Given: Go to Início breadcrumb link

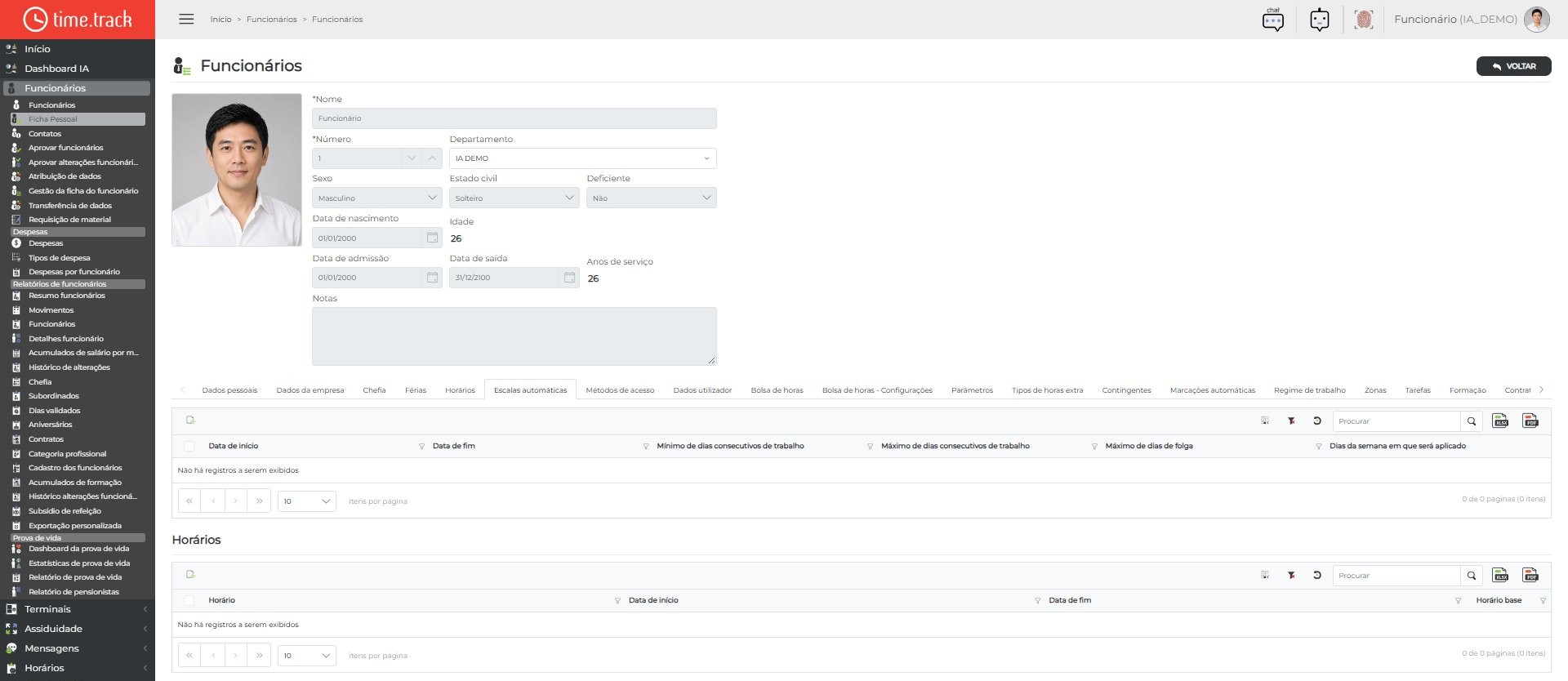Looking at the screenshot, I should pos(220,20).
